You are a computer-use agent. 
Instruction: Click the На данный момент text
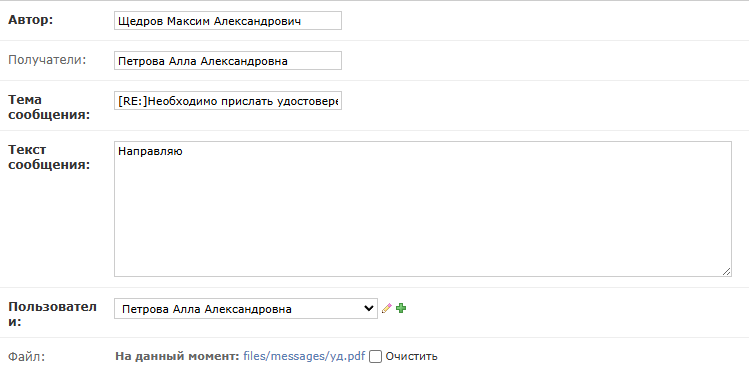[177, 357]
